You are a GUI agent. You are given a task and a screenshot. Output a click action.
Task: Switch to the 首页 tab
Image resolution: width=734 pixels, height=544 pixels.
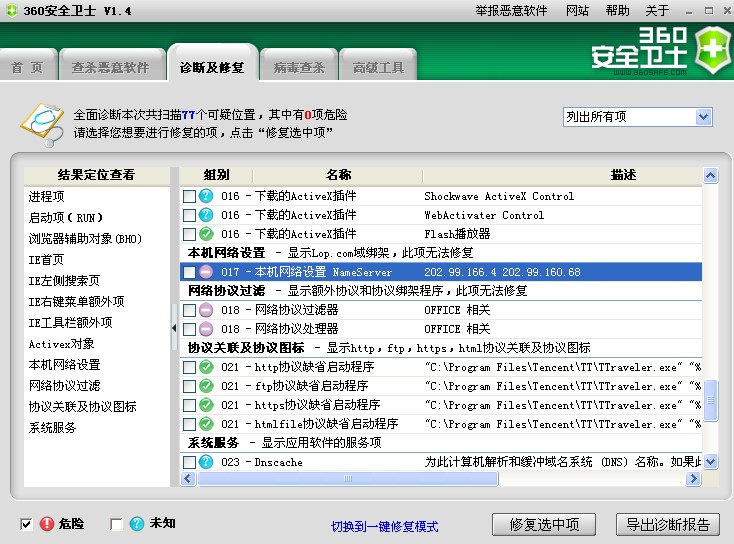pos(28,67)
